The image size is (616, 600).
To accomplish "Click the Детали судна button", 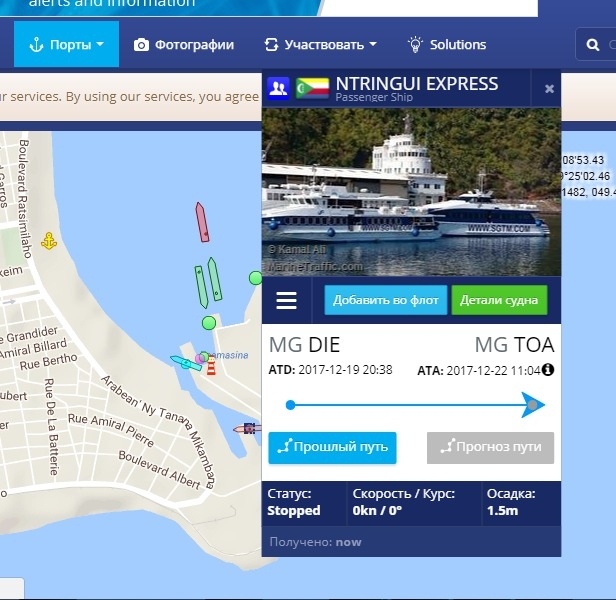I will pos(499,300).
